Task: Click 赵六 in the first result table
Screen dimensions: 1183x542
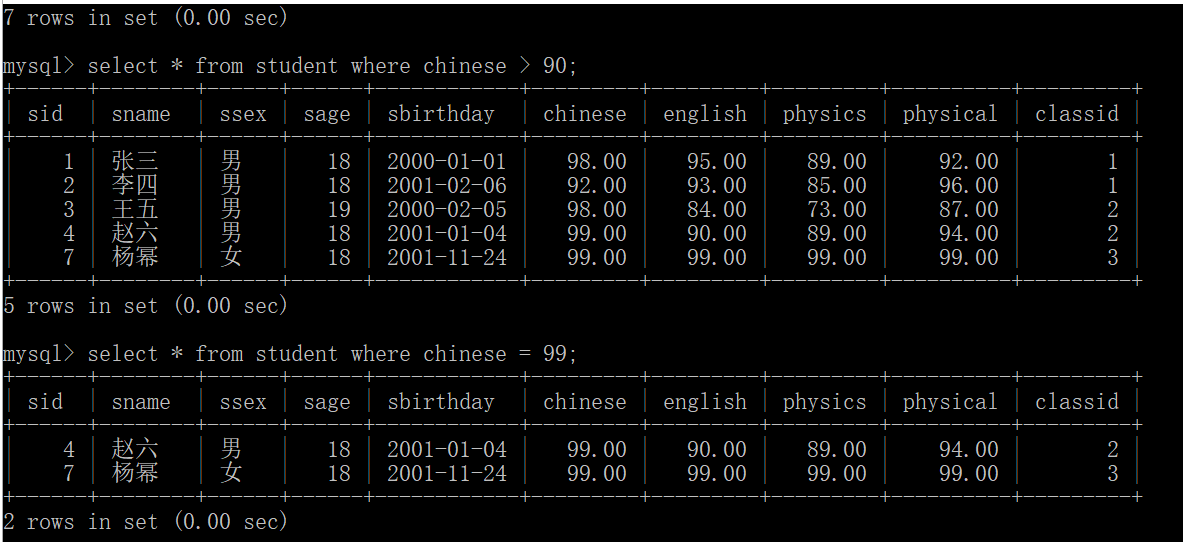Action: 135,233
